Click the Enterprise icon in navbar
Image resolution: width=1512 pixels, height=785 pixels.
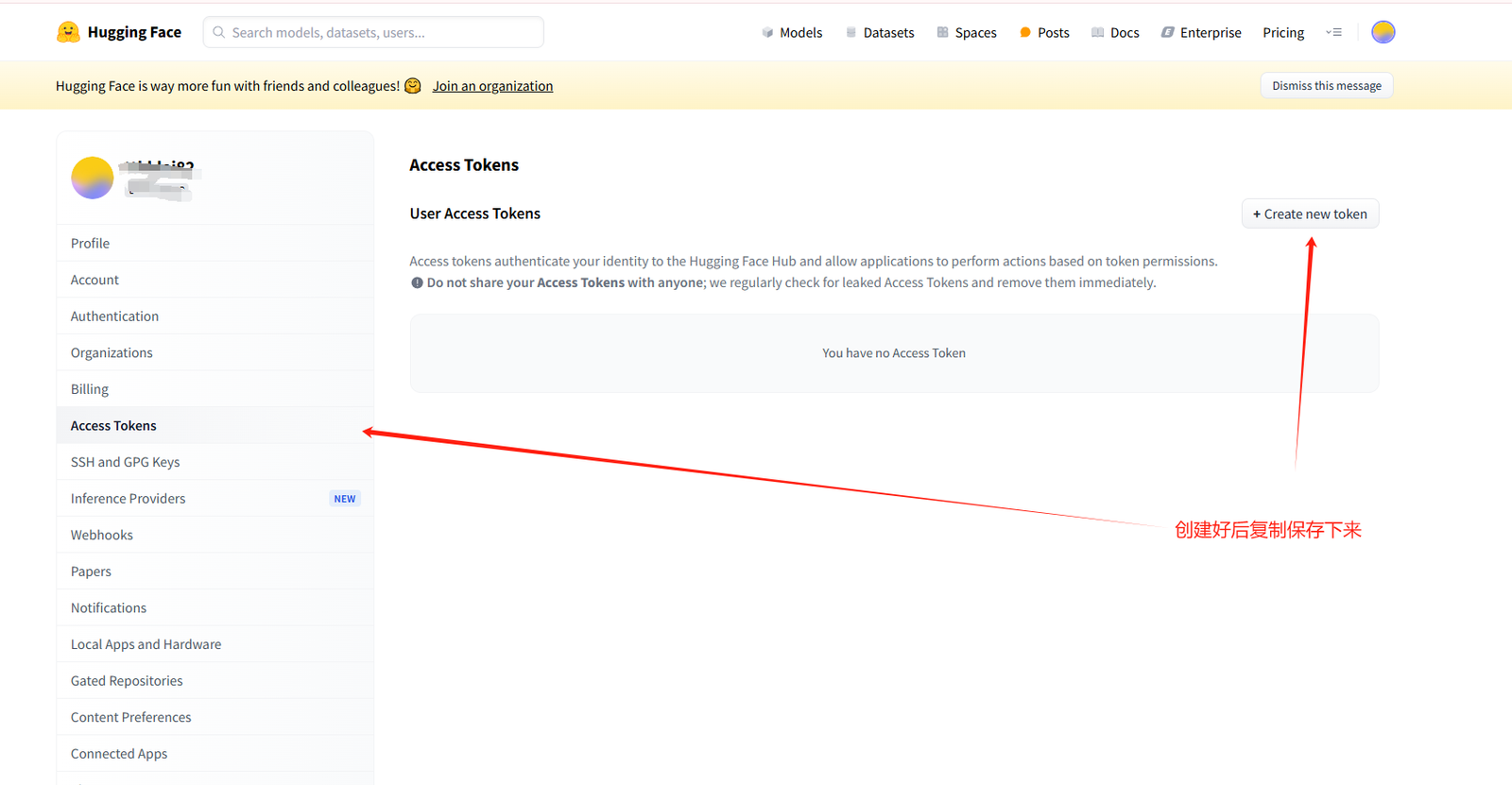point(1168,32)
